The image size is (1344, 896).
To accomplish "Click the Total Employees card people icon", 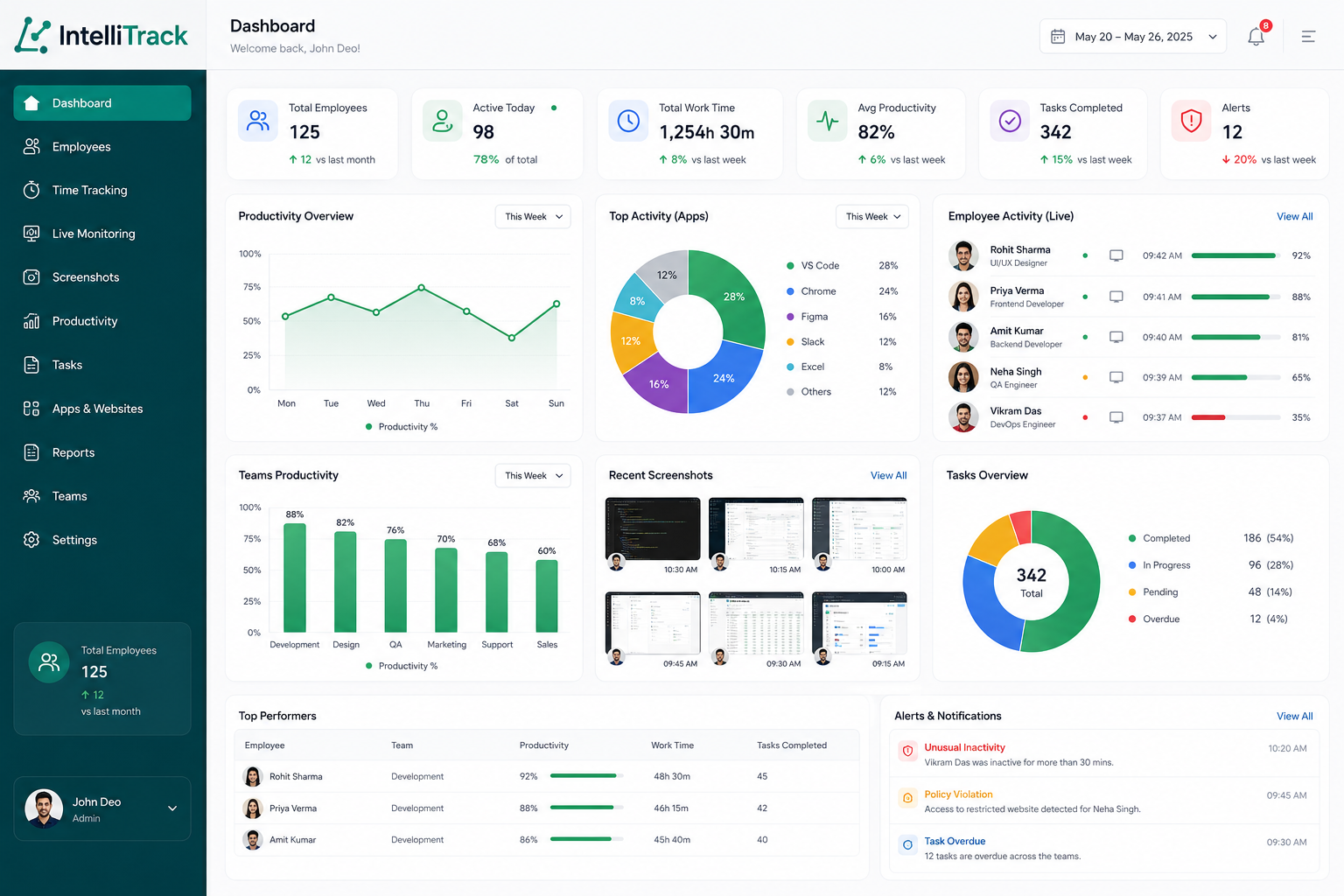I will [258, 121].
